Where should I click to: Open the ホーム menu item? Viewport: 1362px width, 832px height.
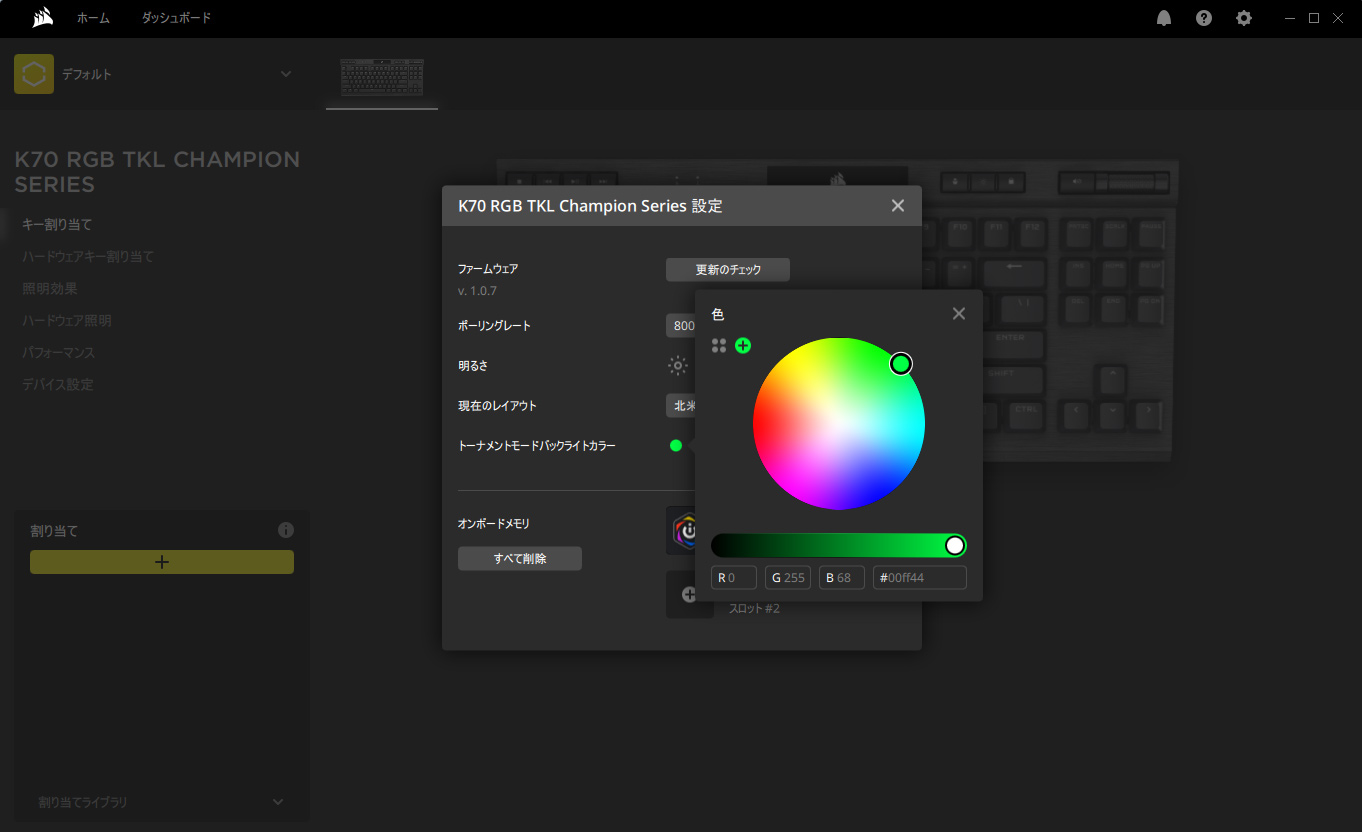click(93, 18)
